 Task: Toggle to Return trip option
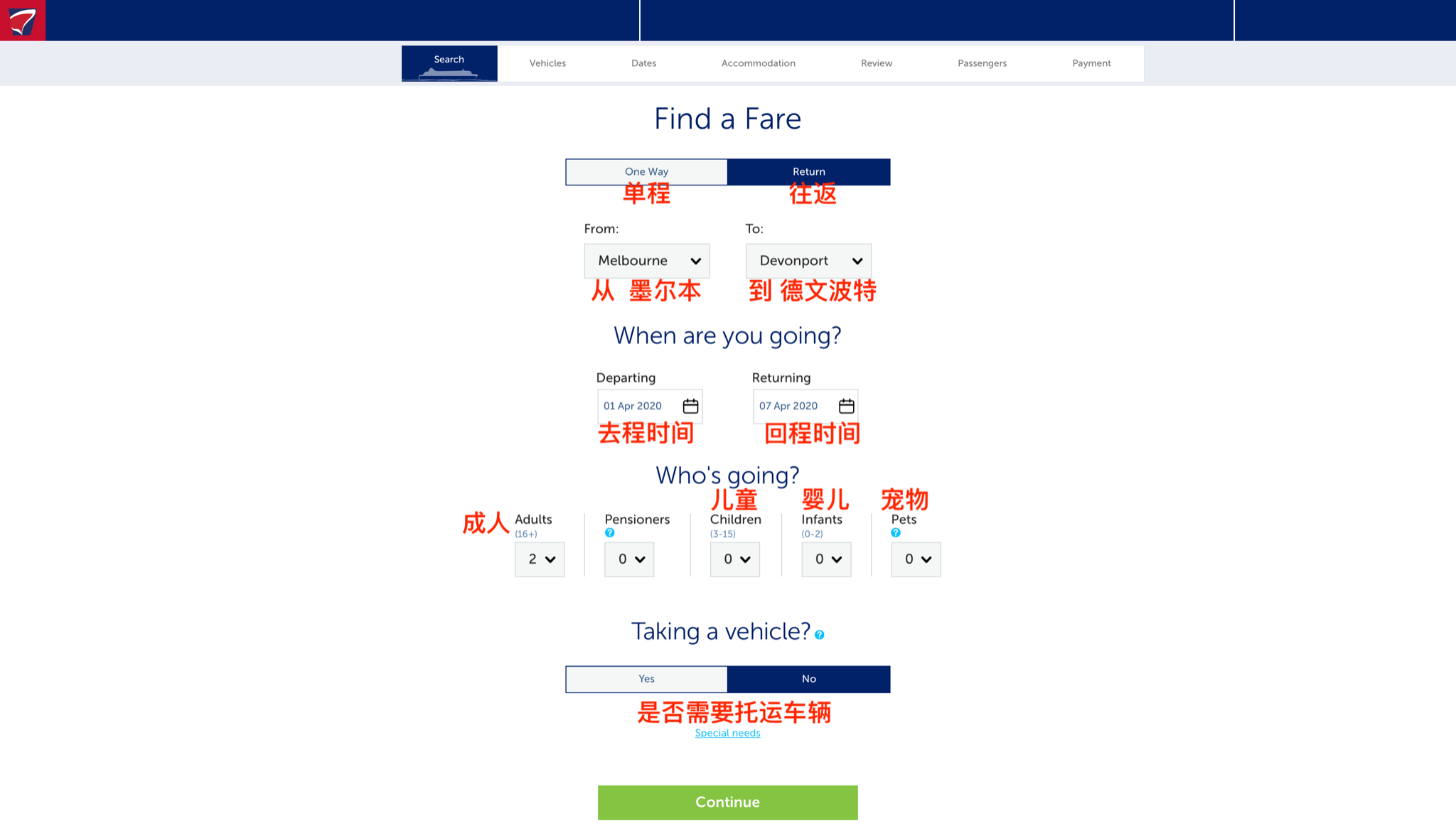808,171
